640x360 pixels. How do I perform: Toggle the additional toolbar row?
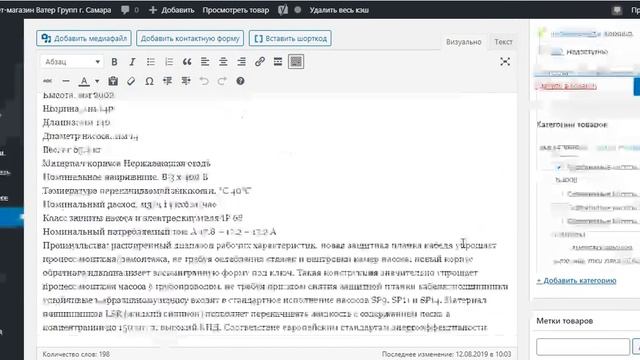pyautogui.click(x=296, y=62)
